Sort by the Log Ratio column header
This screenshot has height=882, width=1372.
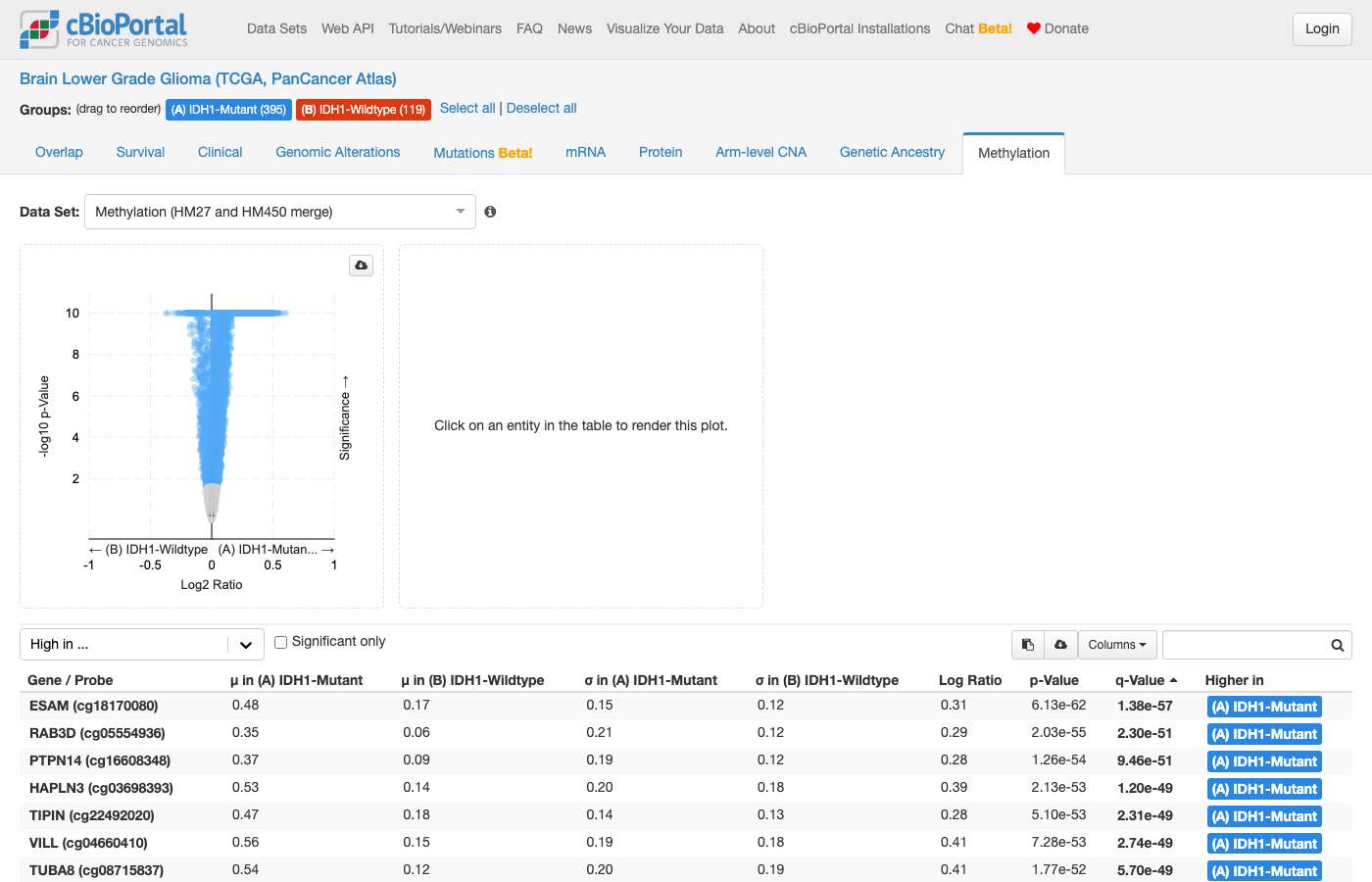(970, 680)
